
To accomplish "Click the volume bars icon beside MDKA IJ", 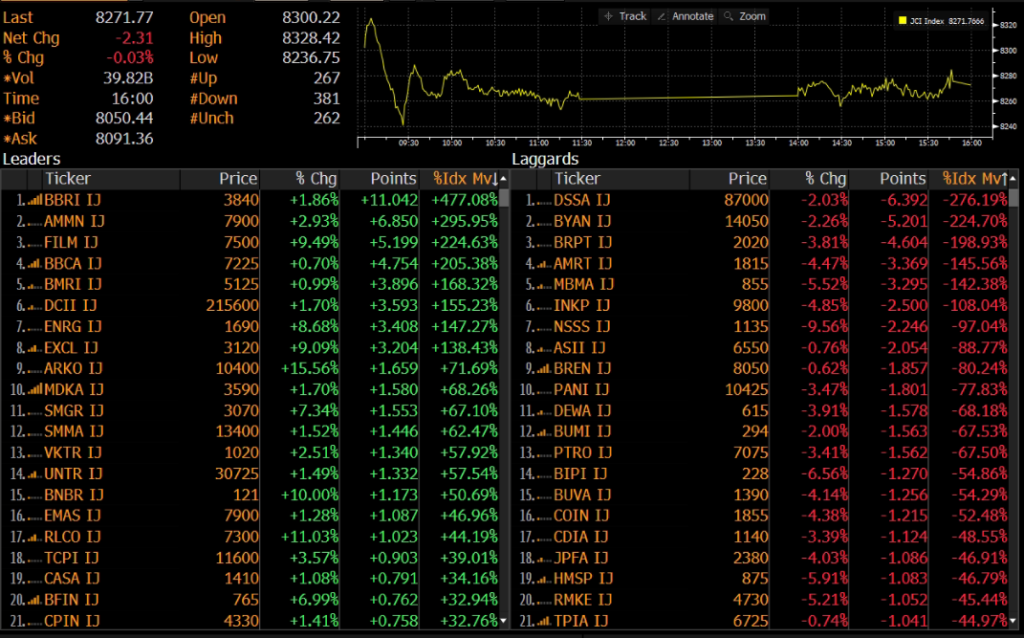I will (35, 389).
